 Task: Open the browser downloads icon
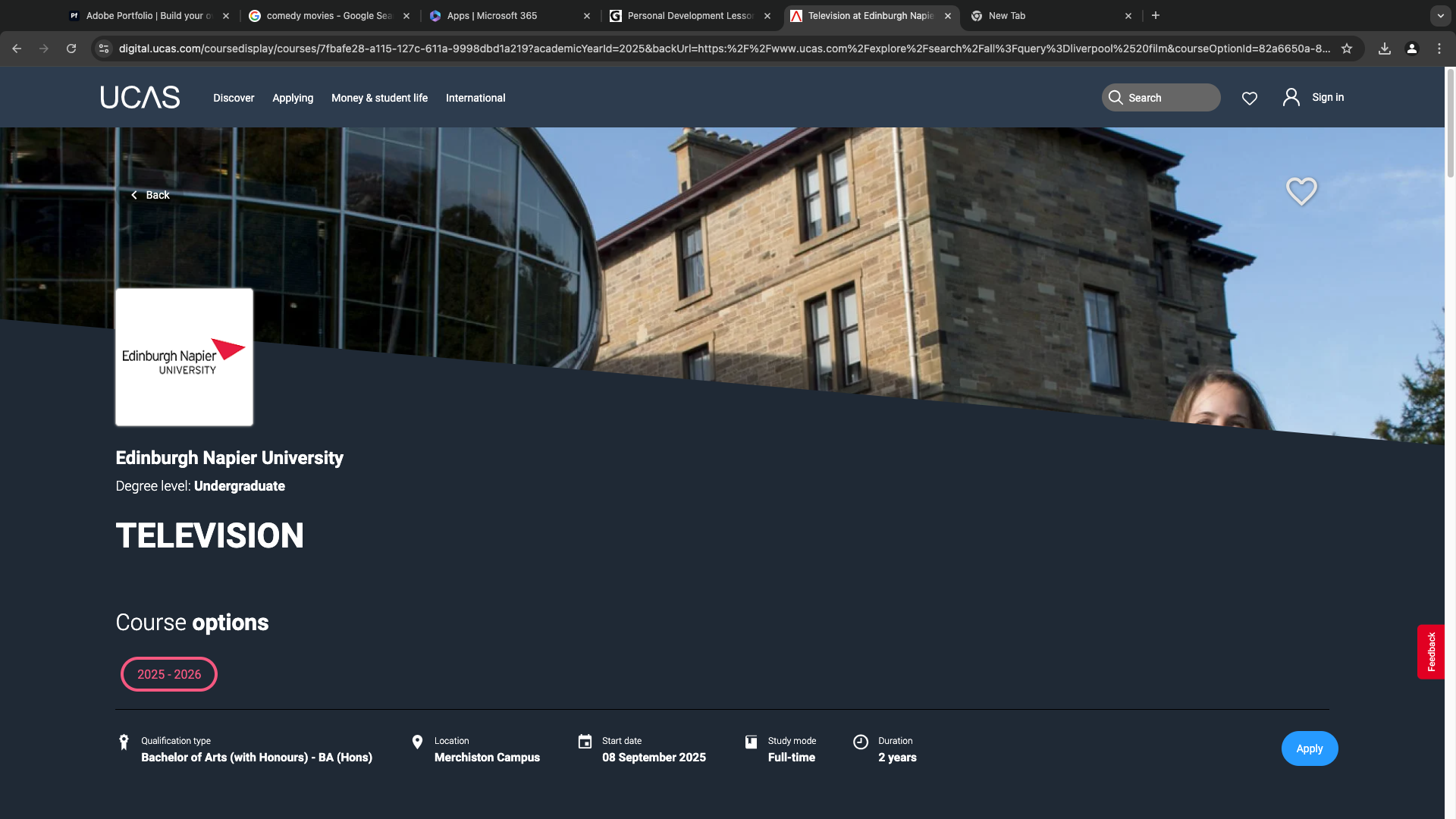coord(1385,49)
